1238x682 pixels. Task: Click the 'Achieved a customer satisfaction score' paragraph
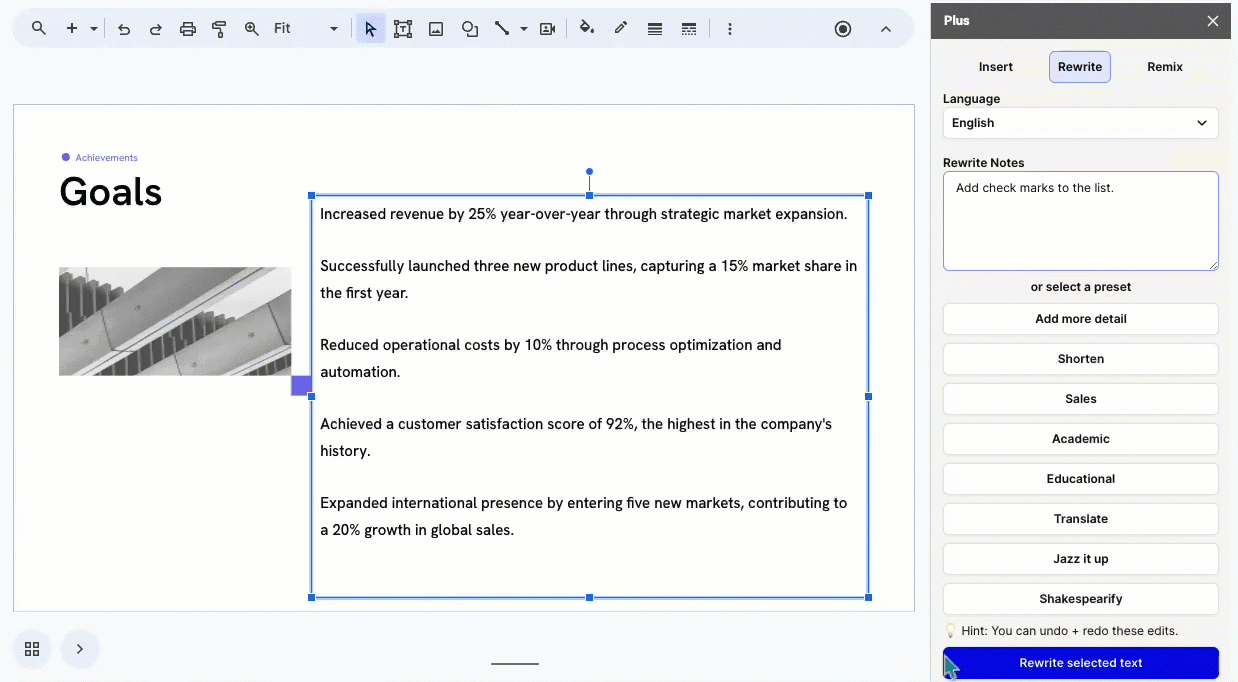coord(576,437)
